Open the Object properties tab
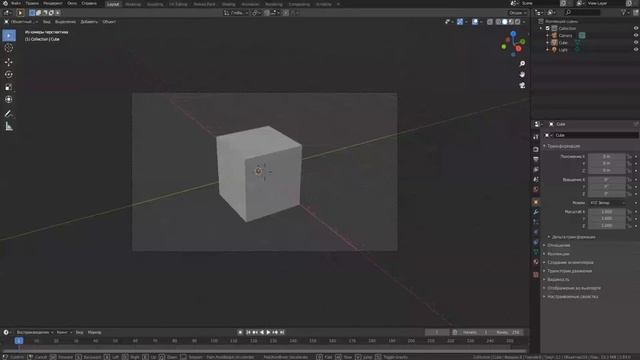This screenshot has width=640, height=360. [536, 202]
